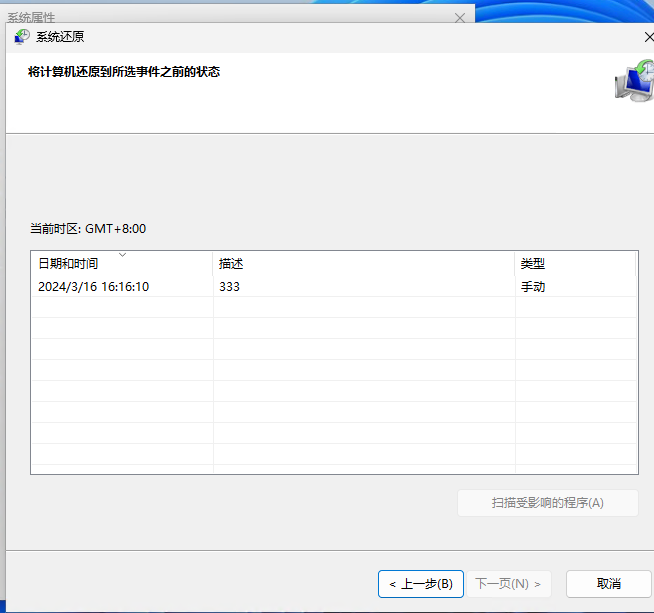654x613 pixels.
Task: Close the 系统还原 dialog window
Action: (x=649, y=37)
